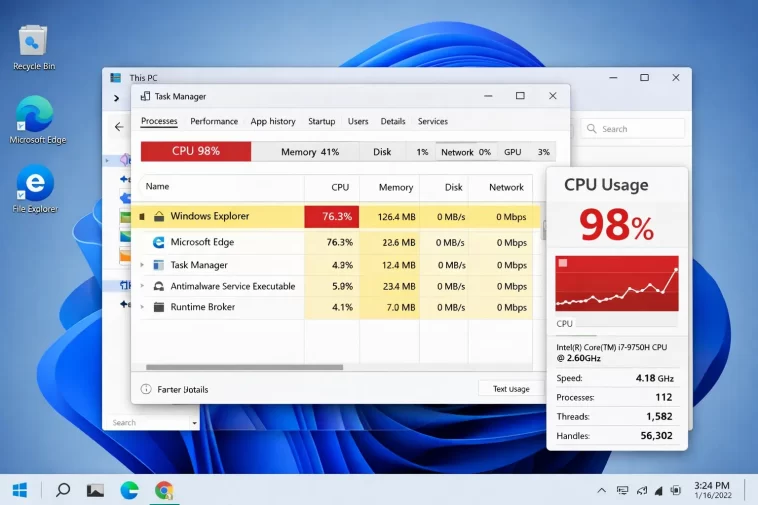Open the clock showing 3:24 PM
Screen dimensions: 758x505
pyautogui.click(x=713, y=490)
